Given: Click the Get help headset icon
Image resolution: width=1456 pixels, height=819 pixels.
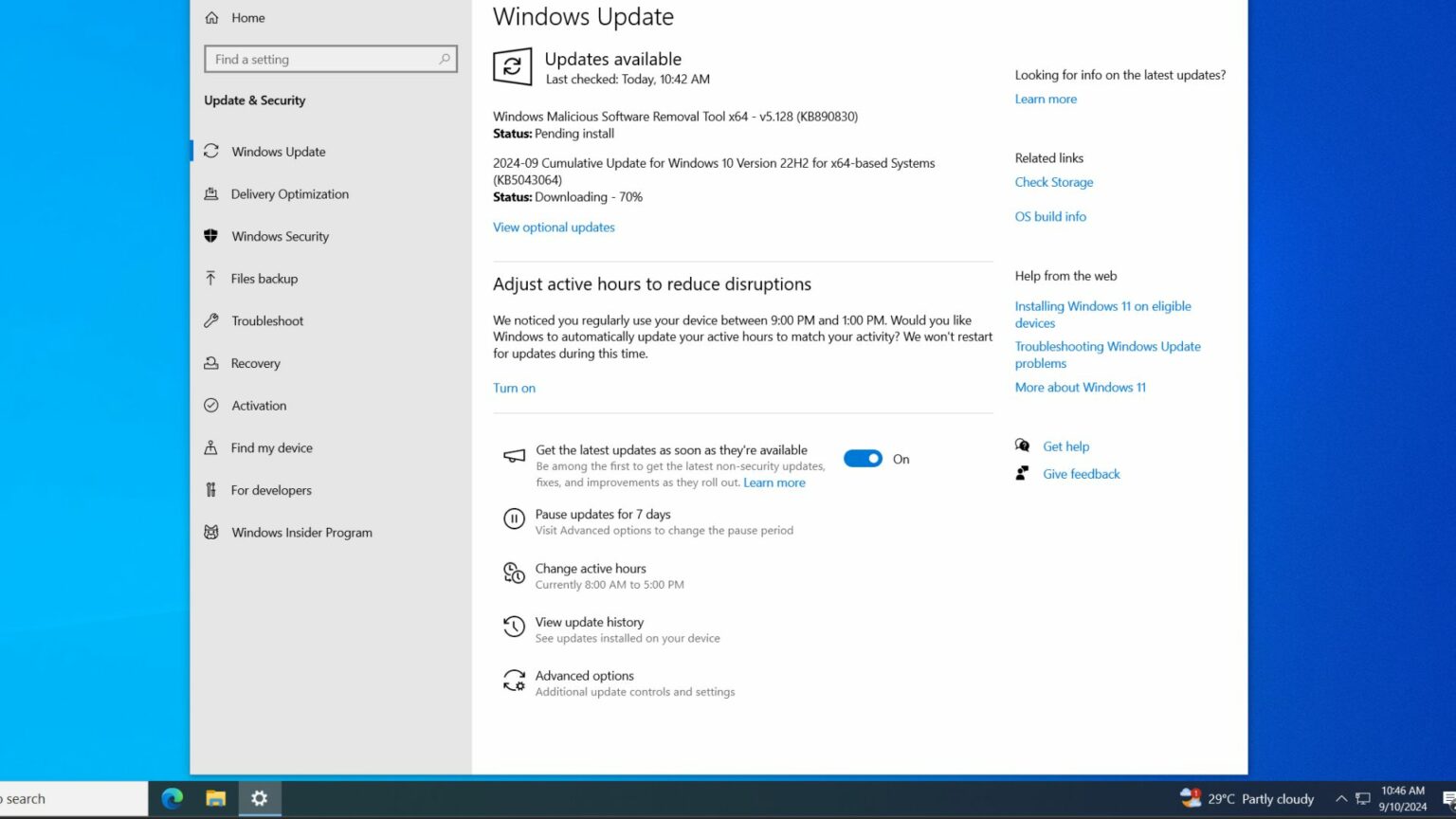Looking at the screenshot, I should point(1023,446).
